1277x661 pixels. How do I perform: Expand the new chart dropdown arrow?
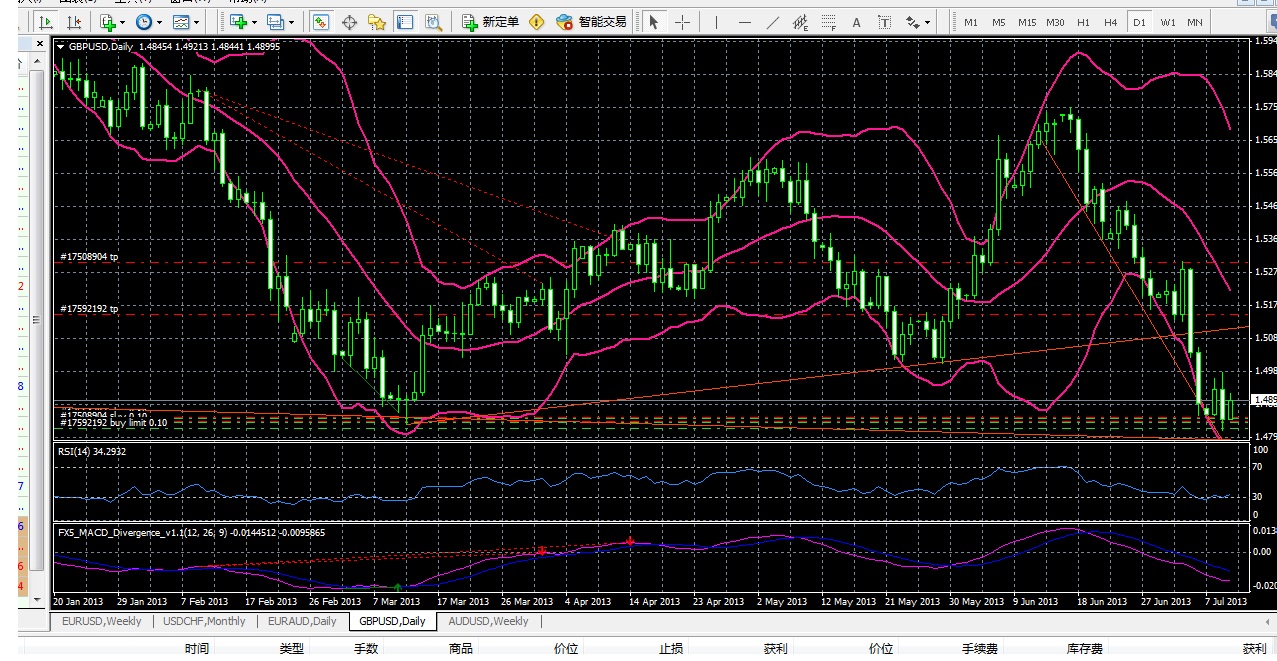pyautogui.click(x=254, y=22)
